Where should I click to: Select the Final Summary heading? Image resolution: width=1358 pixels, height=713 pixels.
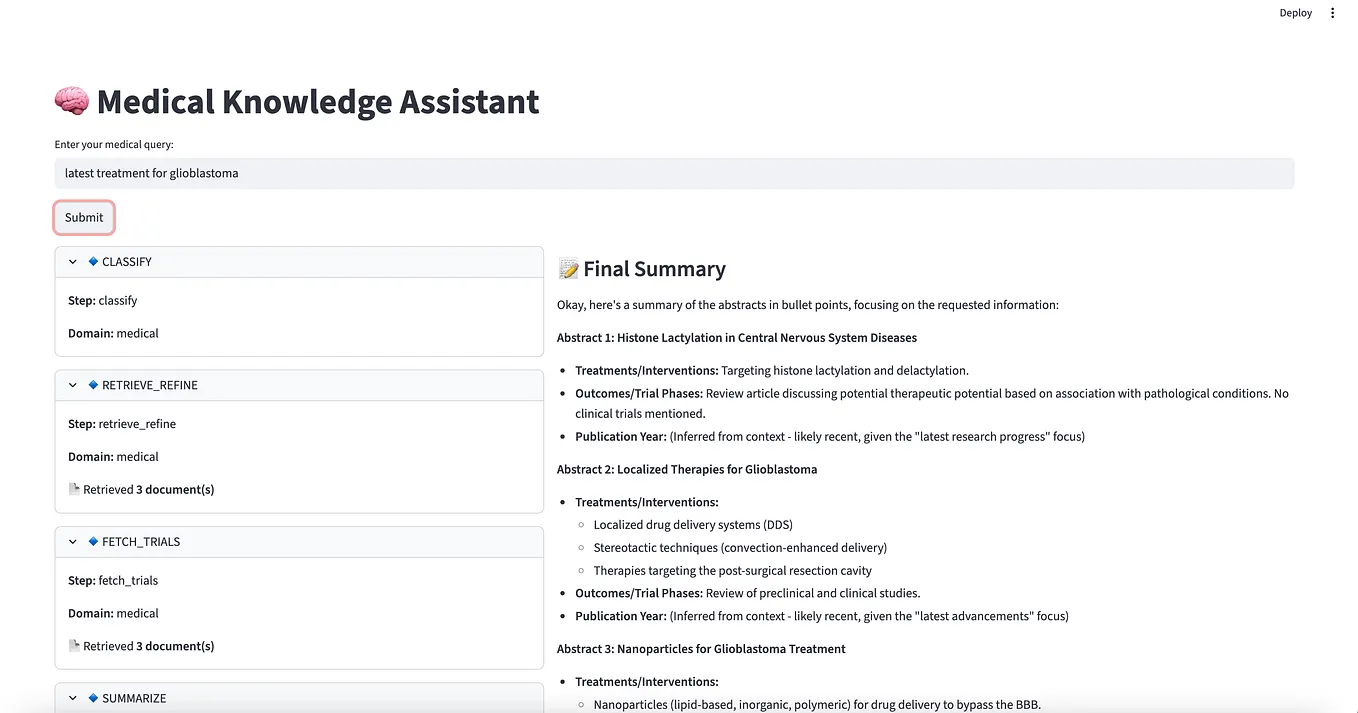click(654, 268)
